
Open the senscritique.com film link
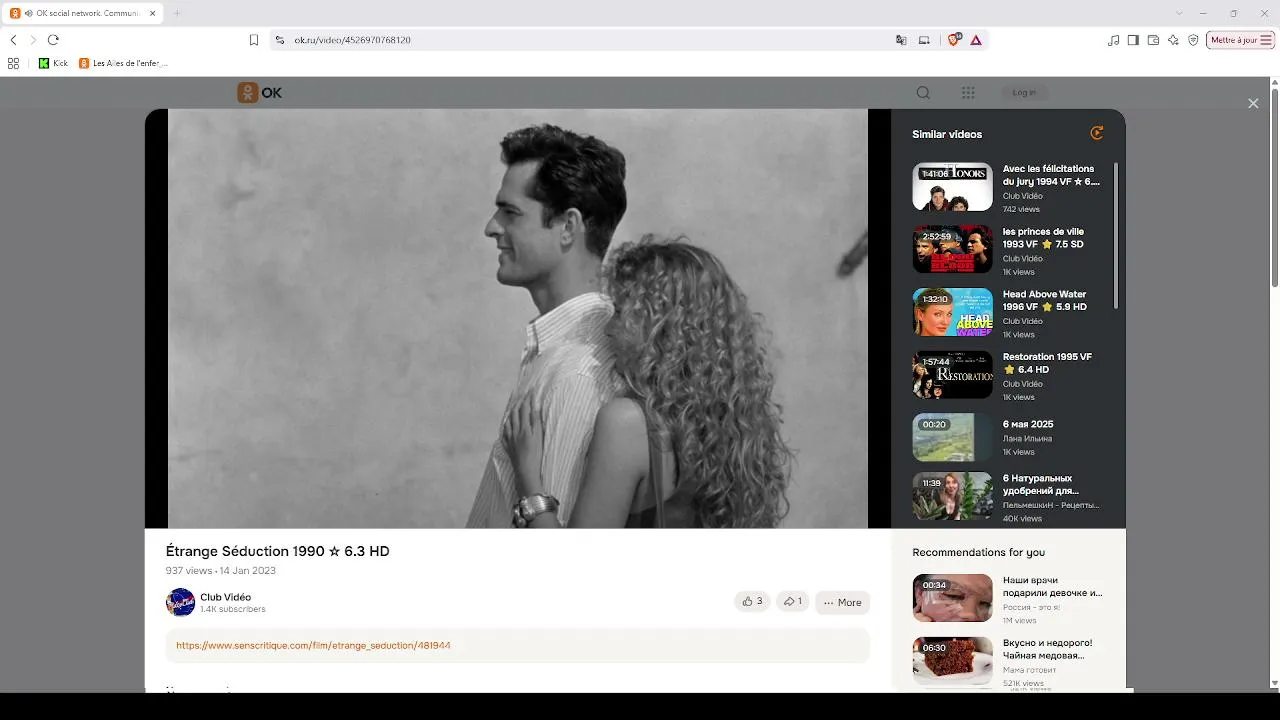313,646
